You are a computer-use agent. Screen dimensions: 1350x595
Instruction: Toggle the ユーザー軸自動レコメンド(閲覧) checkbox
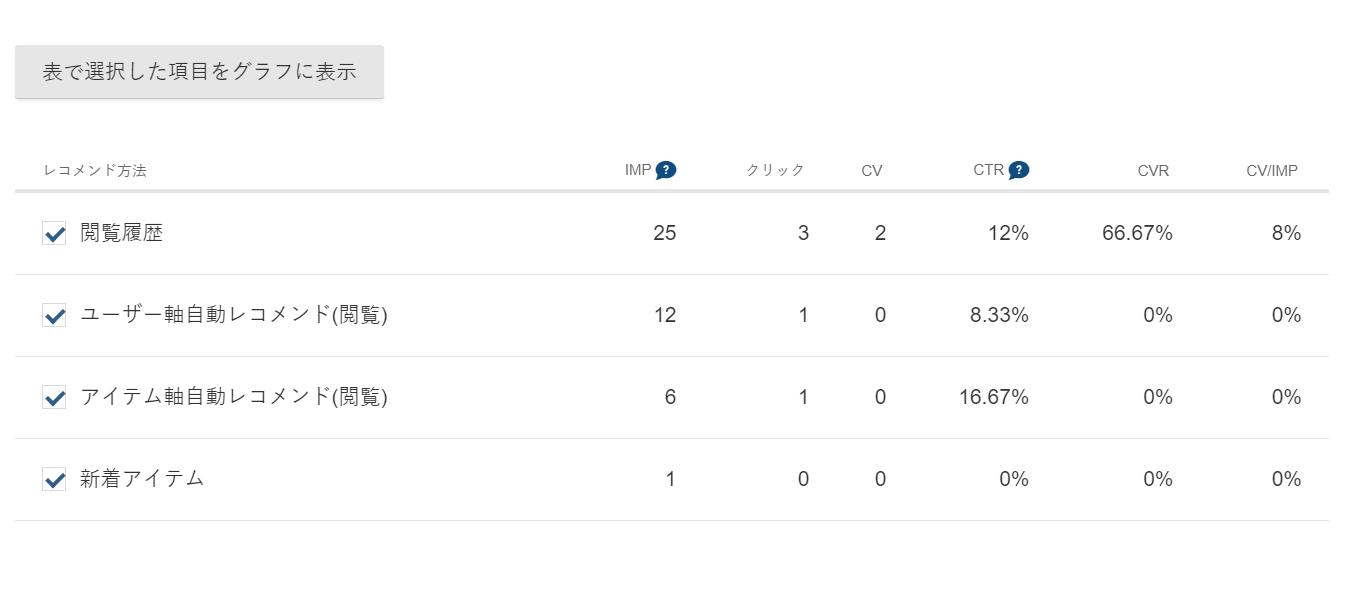click(54, 316)
